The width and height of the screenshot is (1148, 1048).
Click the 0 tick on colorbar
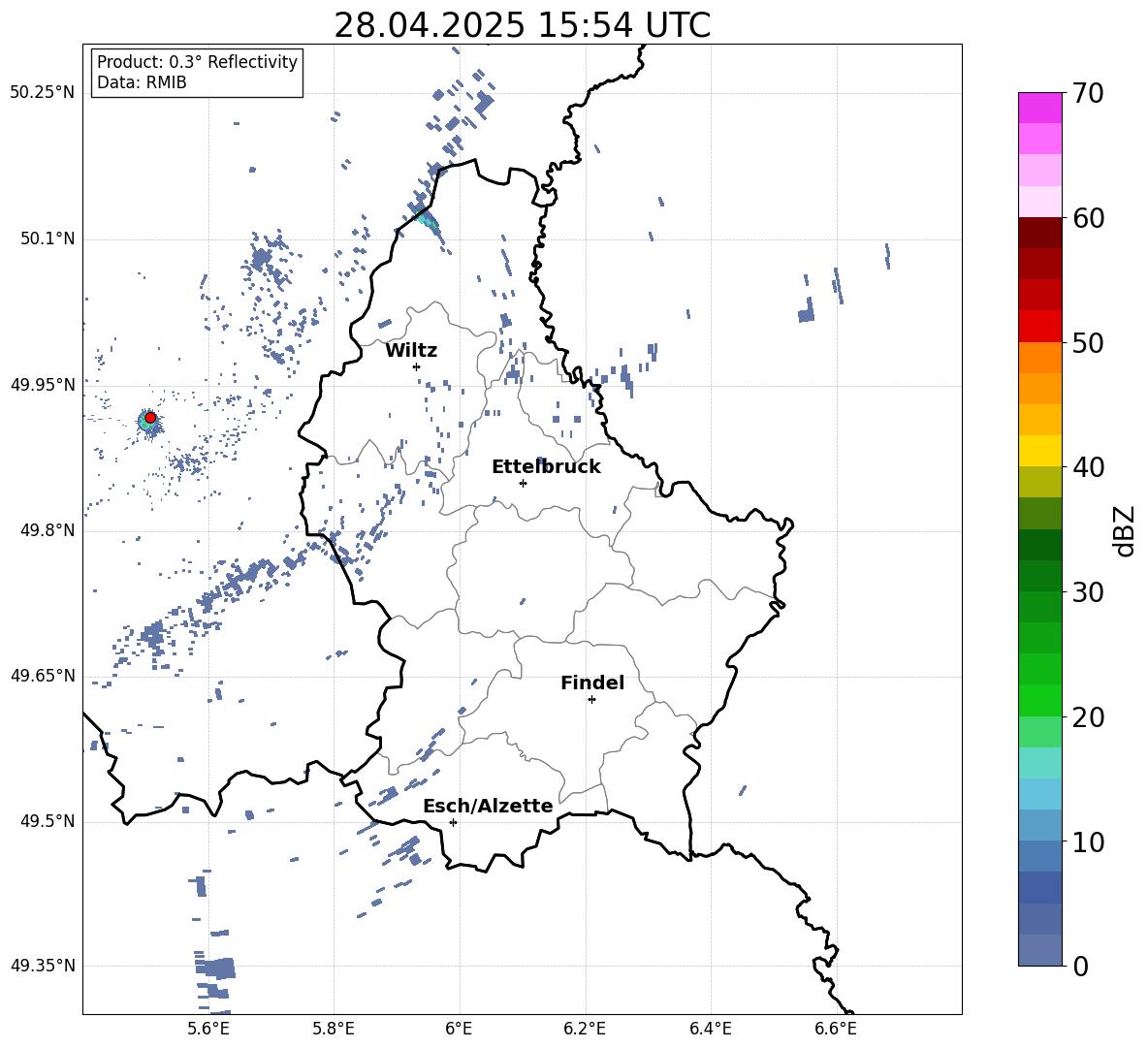[1080, 967]
